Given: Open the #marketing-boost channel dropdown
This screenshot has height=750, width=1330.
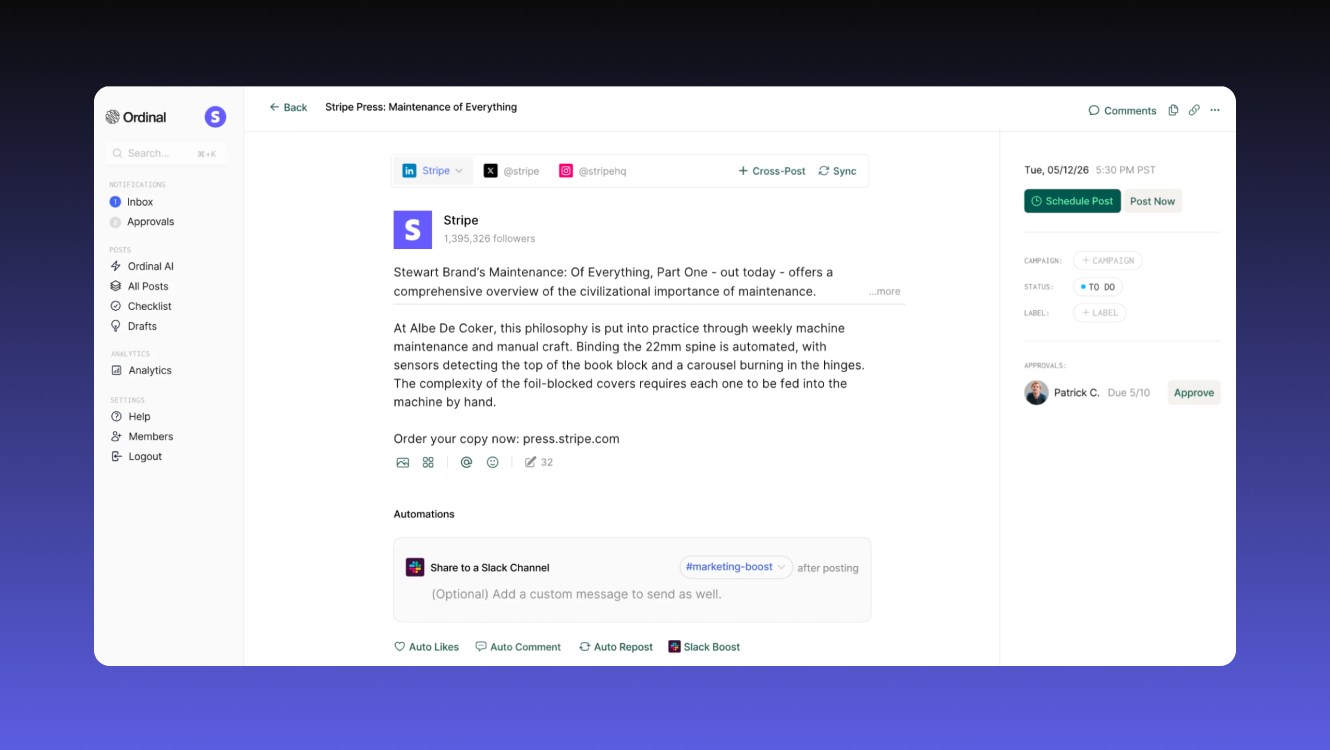Looking at the screenshot, I should coord(736,567).
